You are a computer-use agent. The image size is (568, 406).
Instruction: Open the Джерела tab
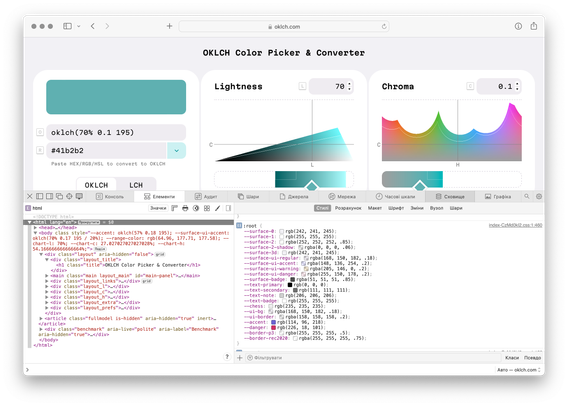click(x=294, y=196)
